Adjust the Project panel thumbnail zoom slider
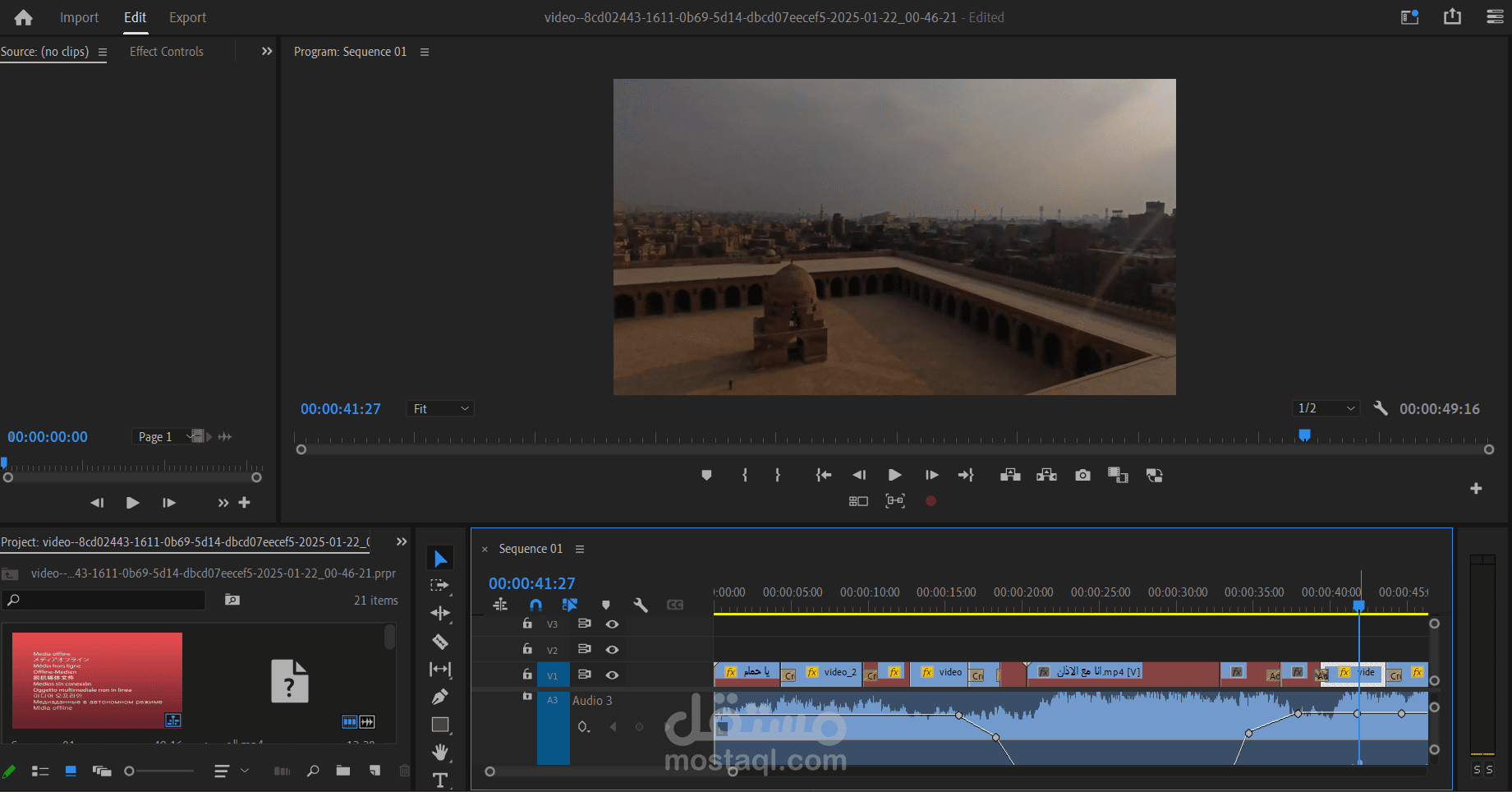Screen dimensions: 1512x792 click(x=130, y=771)
